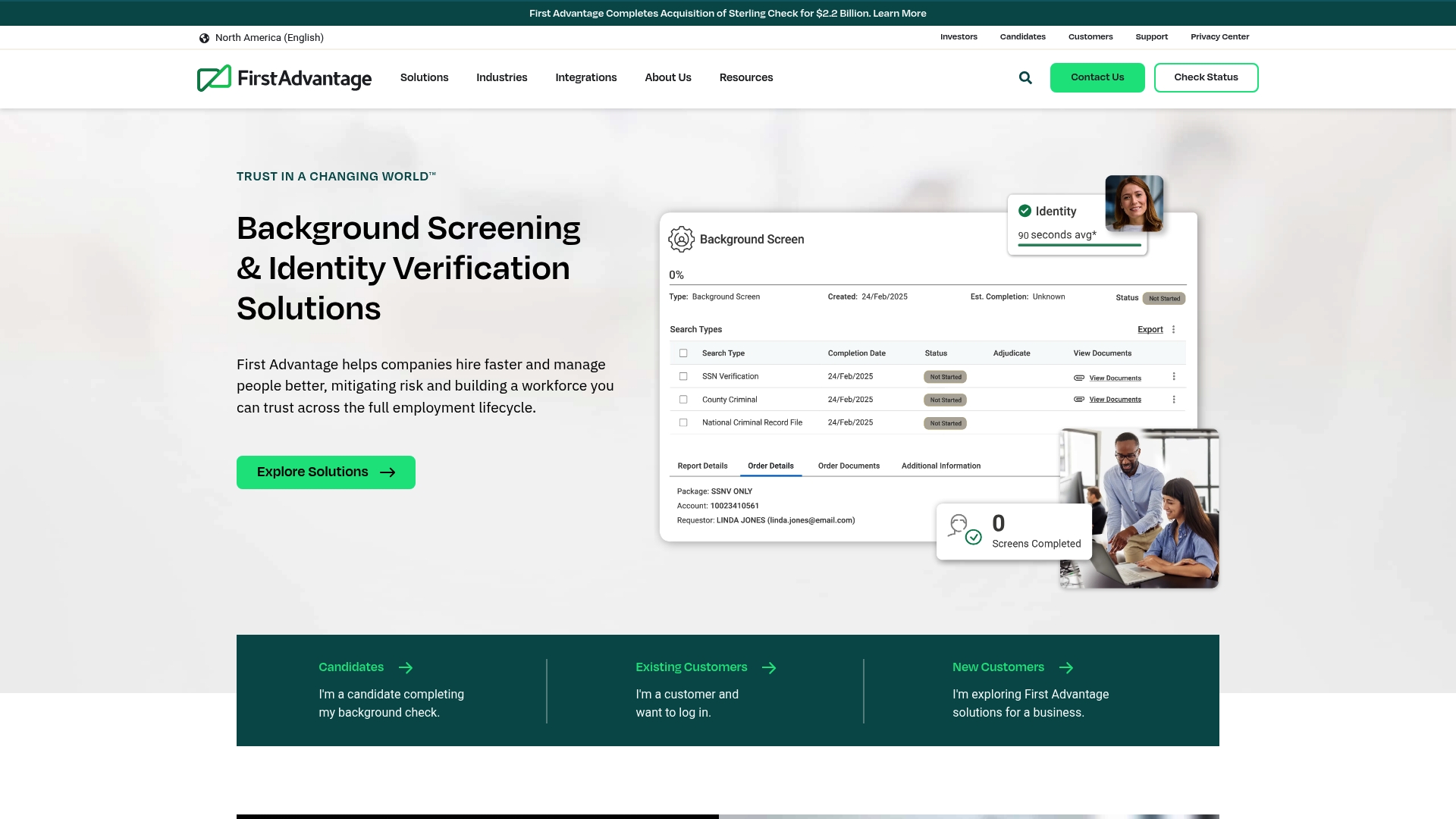Click the coworkers office photo
This screenshot has width=1456, height=819.
coord(1139,508)
